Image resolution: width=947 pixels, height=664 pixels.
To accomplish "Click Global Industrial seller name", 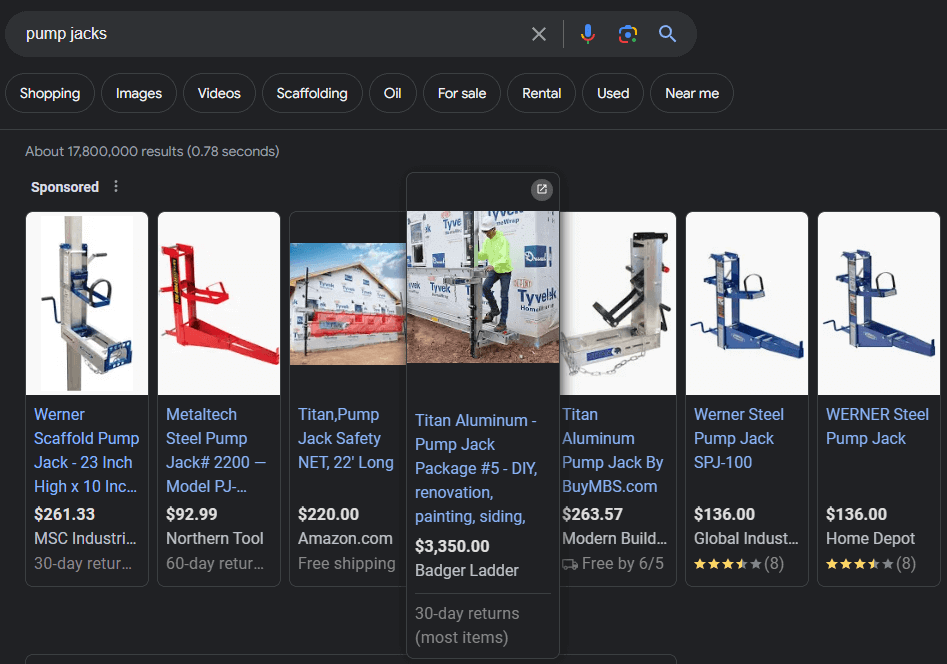I will (746, 538).
